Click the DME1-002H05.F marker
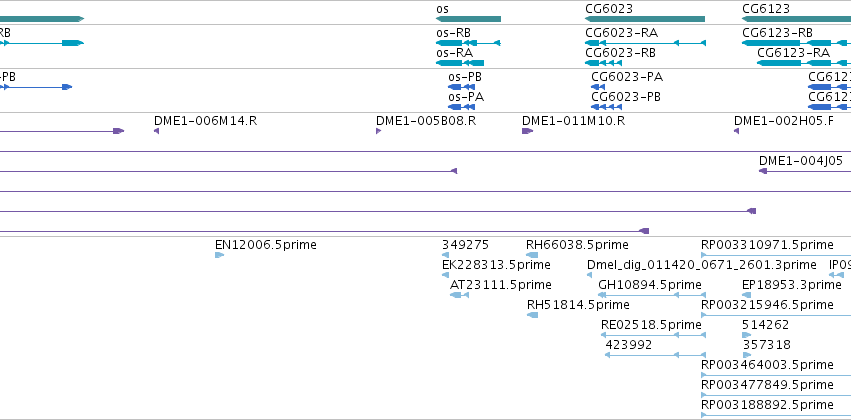Viewport: 851px width, 420px height. point(736,131)
